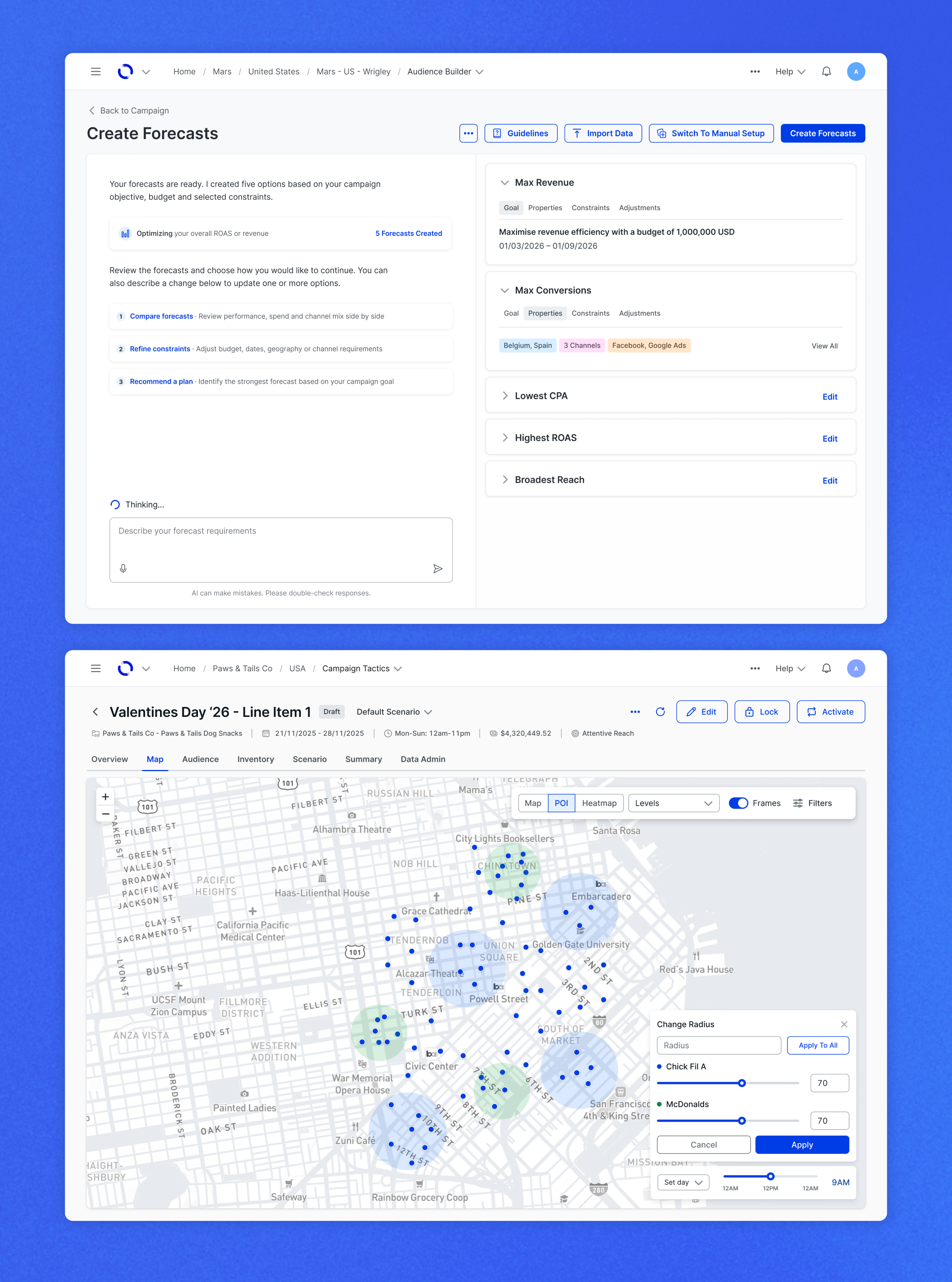
Task: Open Help menu in Create Forecasts window
Action: click(x=790, y=71)
